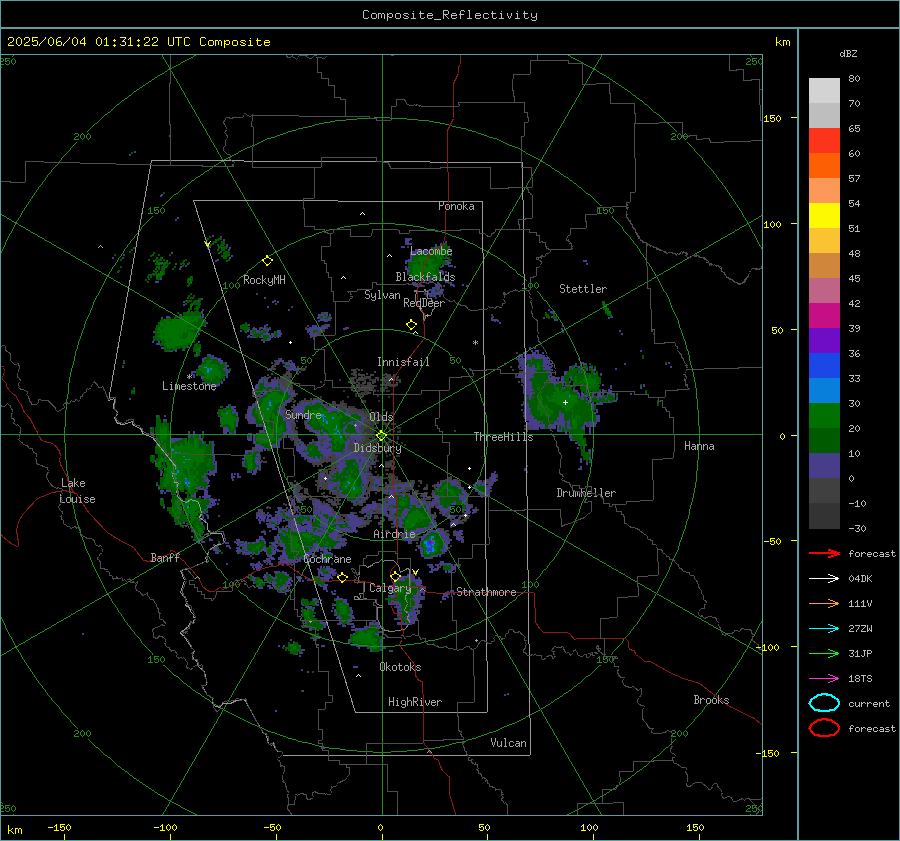Click the yellow radar-site diamond at Olds

[381, 436]
